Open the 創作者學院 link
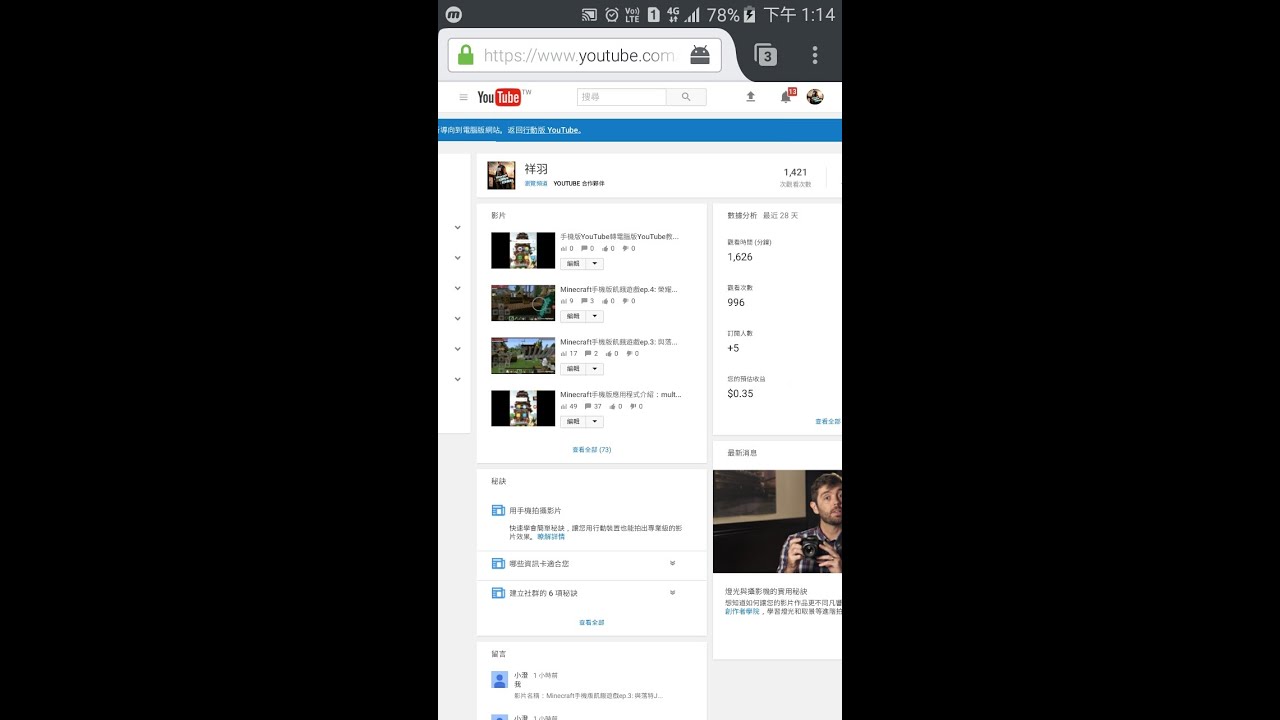 pos(743,611)
